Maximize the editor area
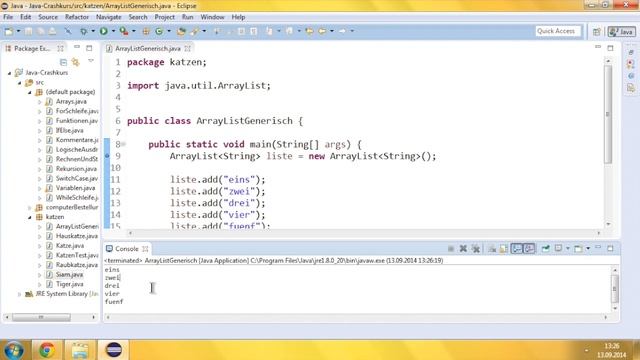 (610, 48)
